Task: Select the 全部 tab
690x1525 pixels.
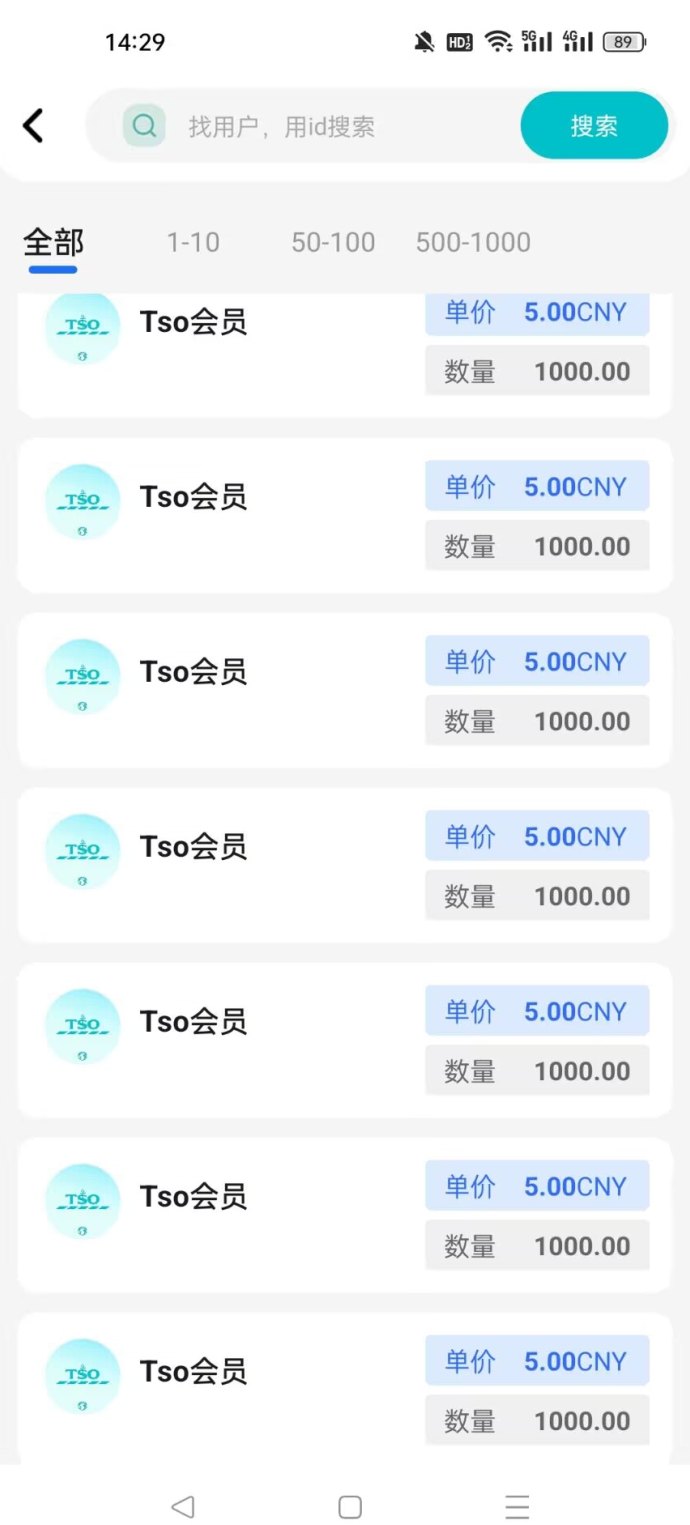Action: (x=51, y=241)
